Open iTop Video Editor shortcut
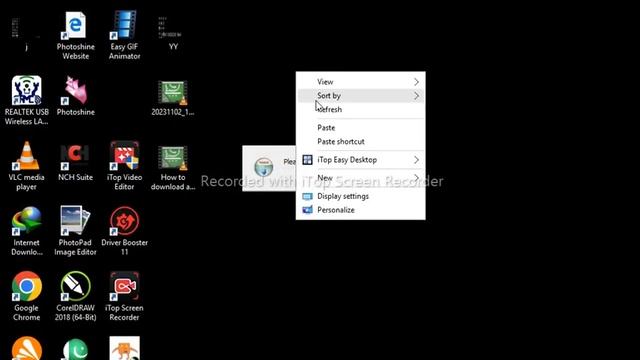The image size is (640, 360). [124, 166]
